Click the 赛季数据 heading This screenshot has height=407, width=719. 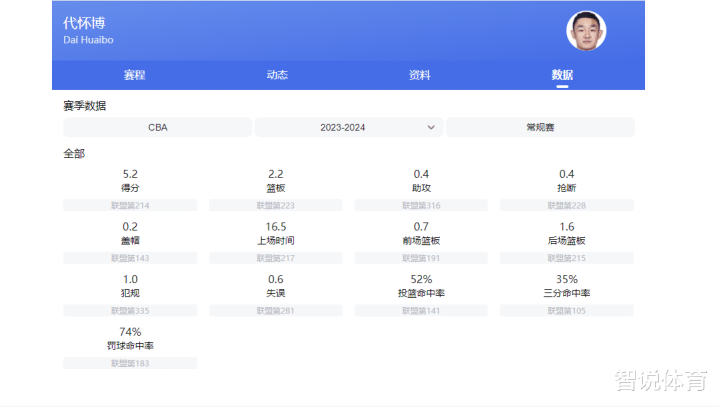point(85,106)
